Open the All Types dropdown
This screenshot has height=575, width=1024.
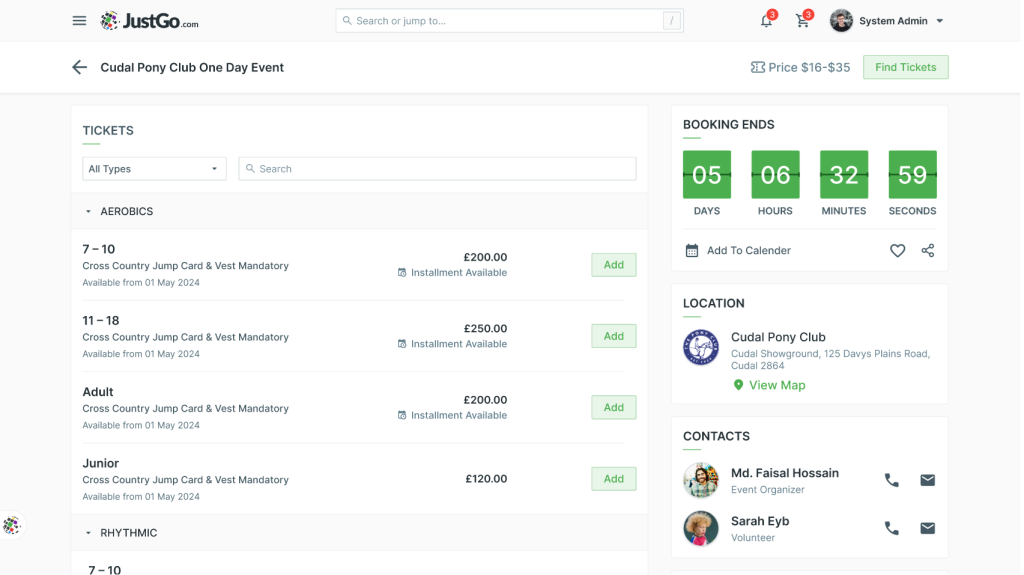click(154, 169)
